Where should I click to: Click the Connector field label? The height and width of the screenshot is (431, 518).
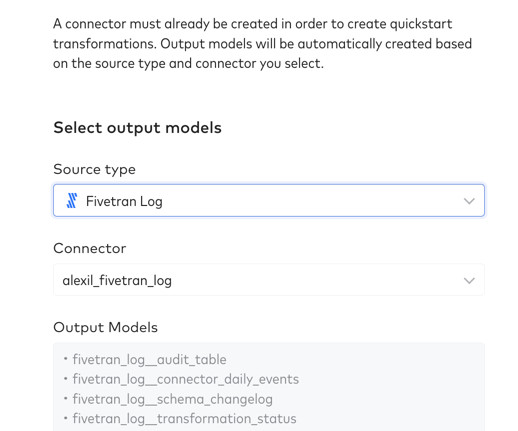pos(90,248)
